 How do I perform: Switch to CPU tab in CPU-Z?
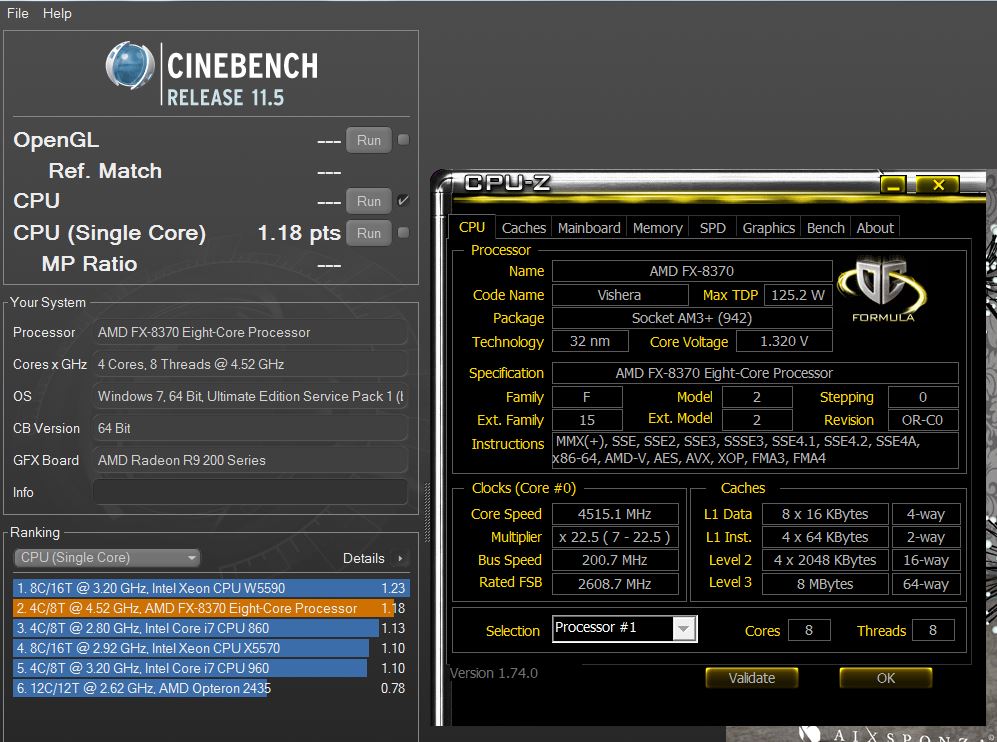click(x=472, y=228)
